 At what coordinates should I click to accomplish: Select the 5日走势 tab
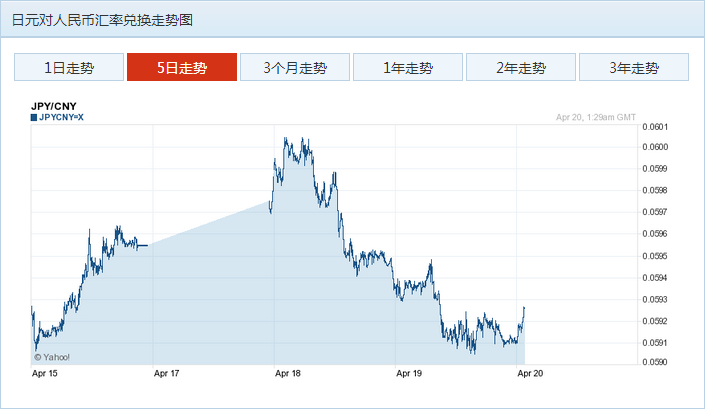tap(182, 68)
